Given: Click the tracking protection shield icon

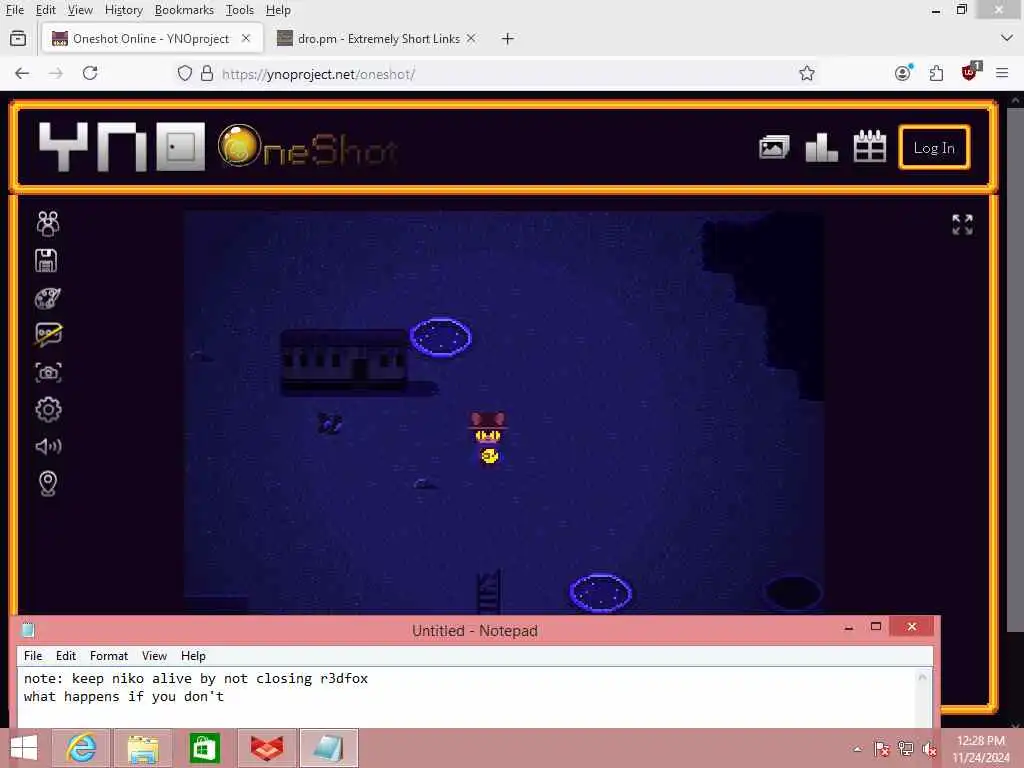Looking at the screenshot, I should pyautogui.click(x=185, y=73).
